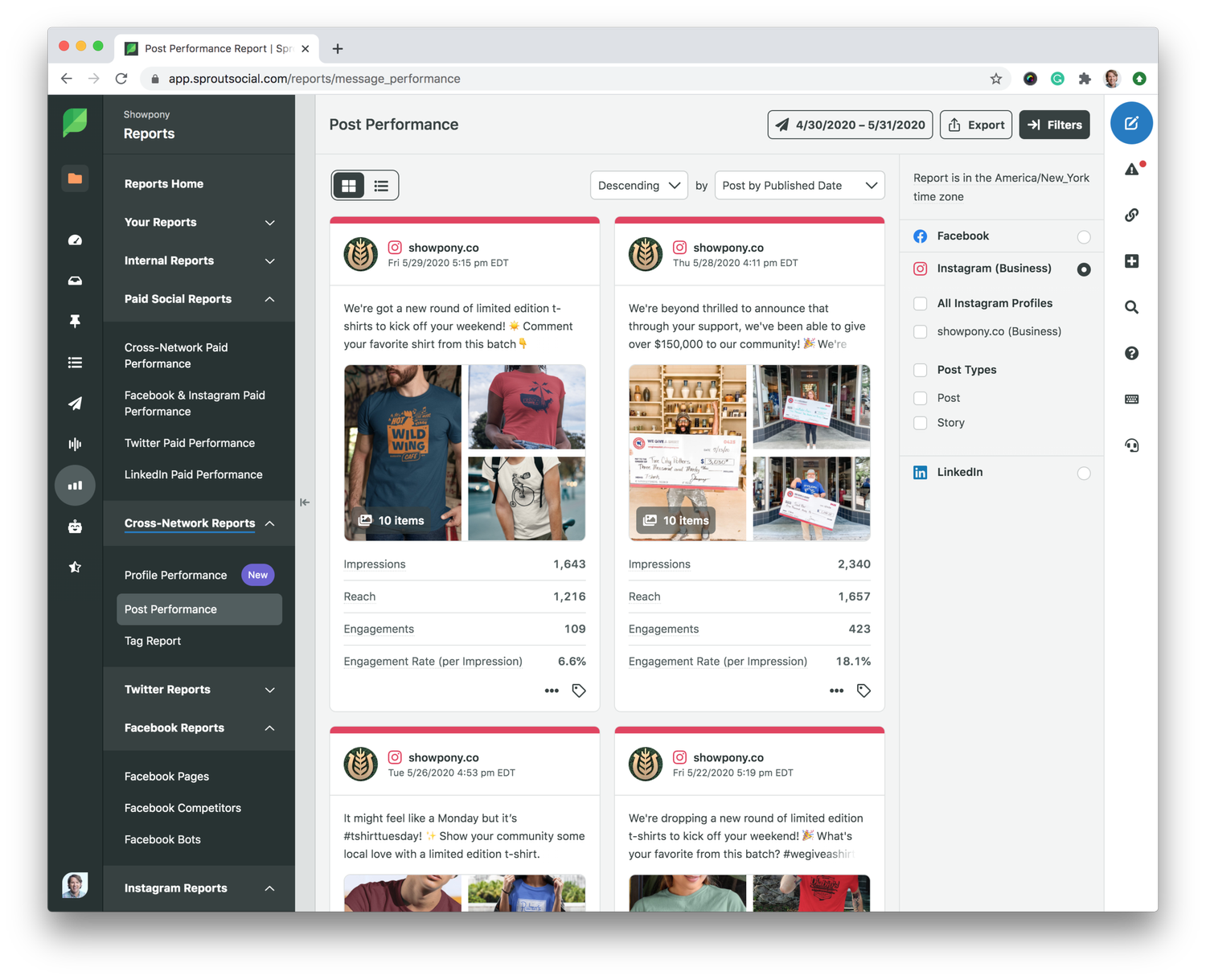Open Facebook Bots report
1206x980 pixels.
162,839
